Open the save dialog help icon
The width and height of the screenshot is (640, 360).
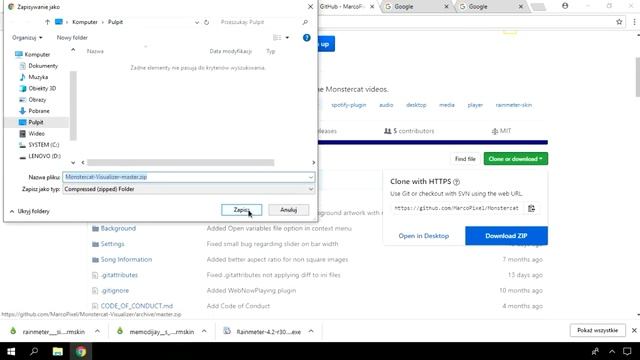pos(307,38)
